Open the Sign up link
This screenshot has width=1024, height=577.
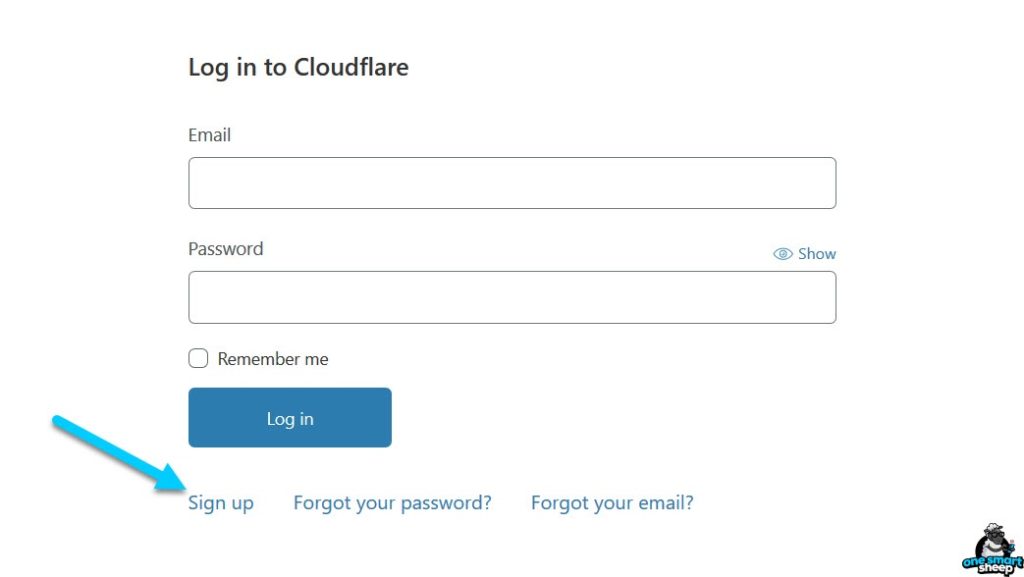pyautogui.click(x=221, y=503)
